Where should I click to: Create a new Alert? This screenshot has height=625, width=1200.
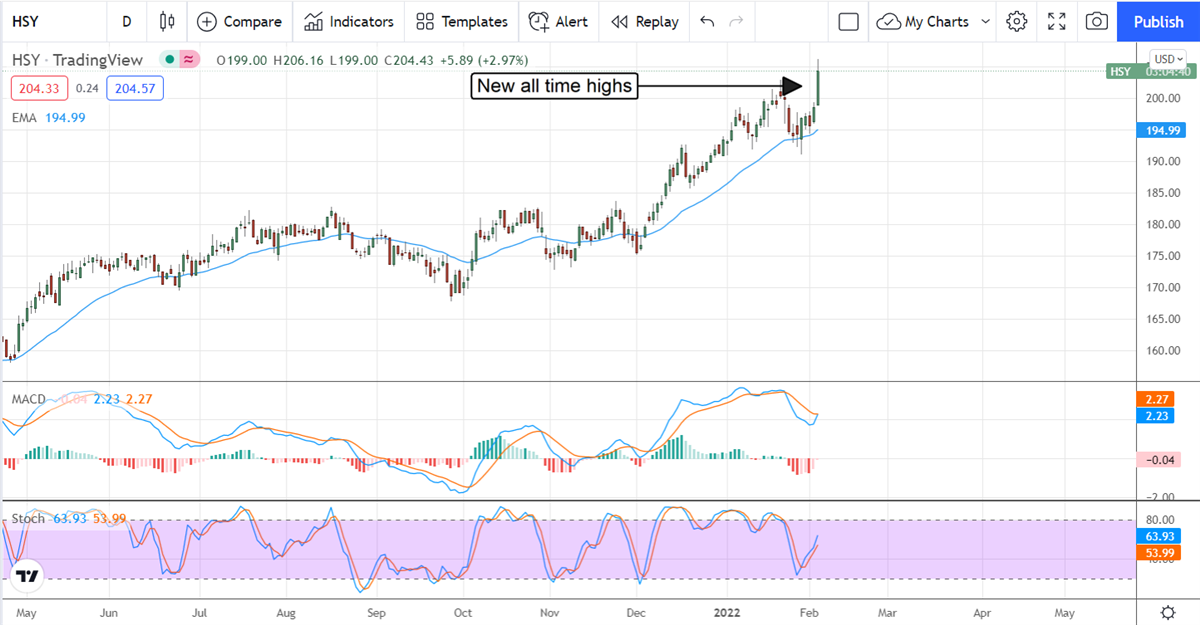click(x=559, y=21)
